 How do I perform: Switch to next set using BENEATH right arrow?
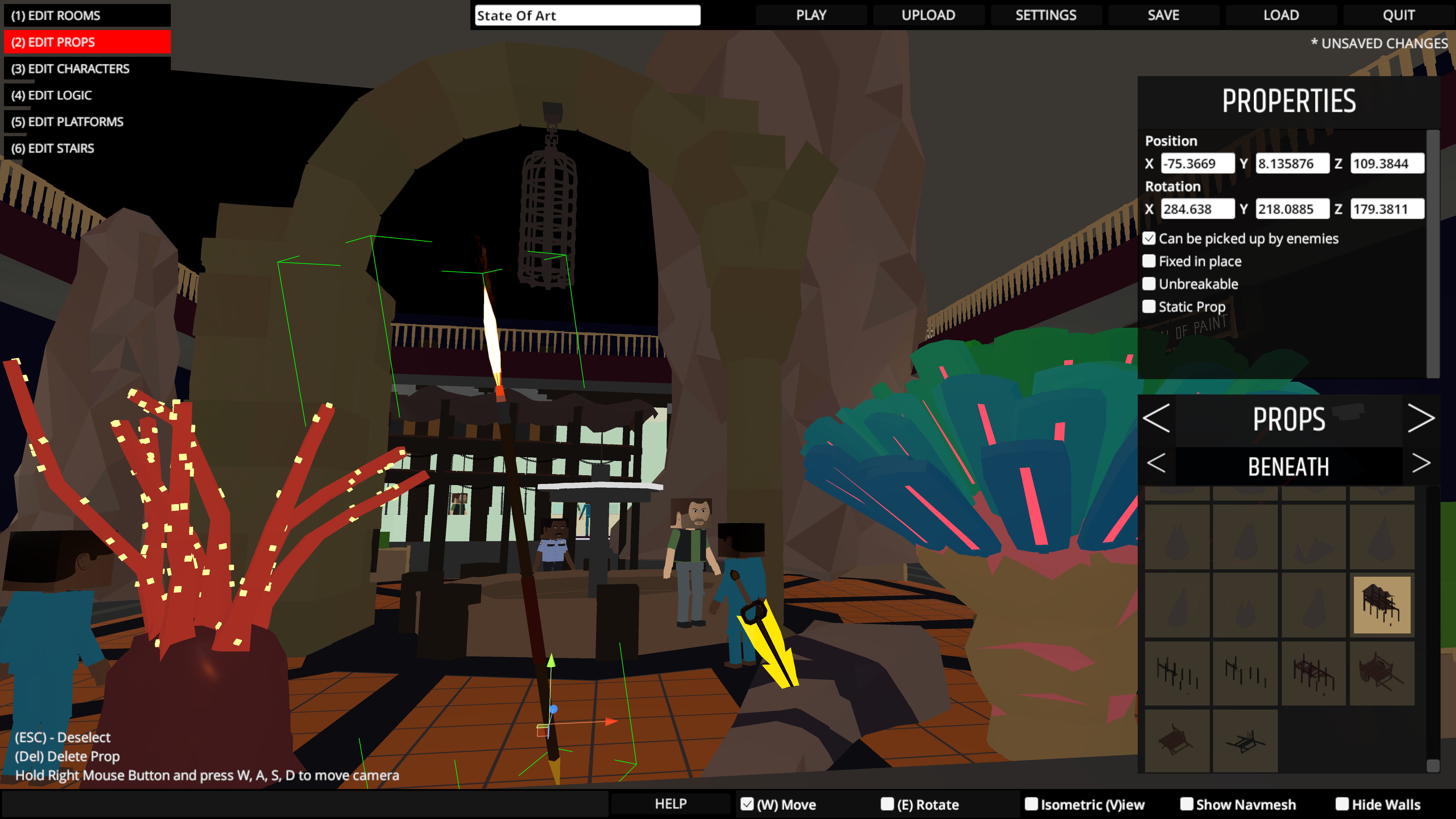coord(1421,463)
